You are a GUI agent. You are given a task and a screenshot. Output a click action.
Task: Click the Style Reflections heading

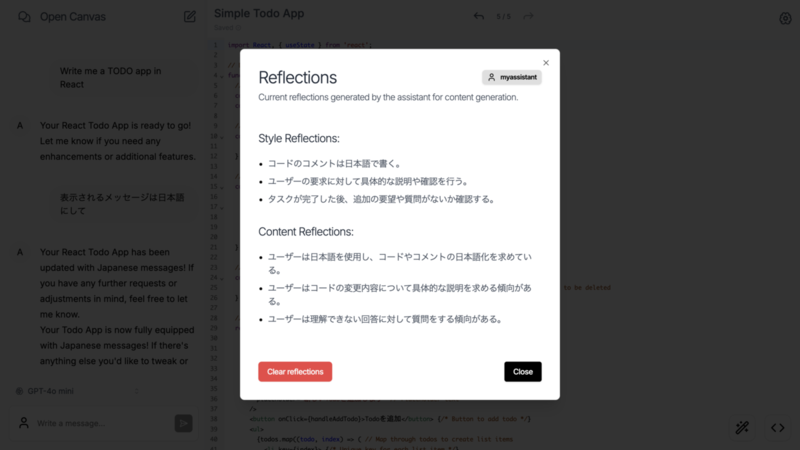pyautogui.click(x=299, y=138)
